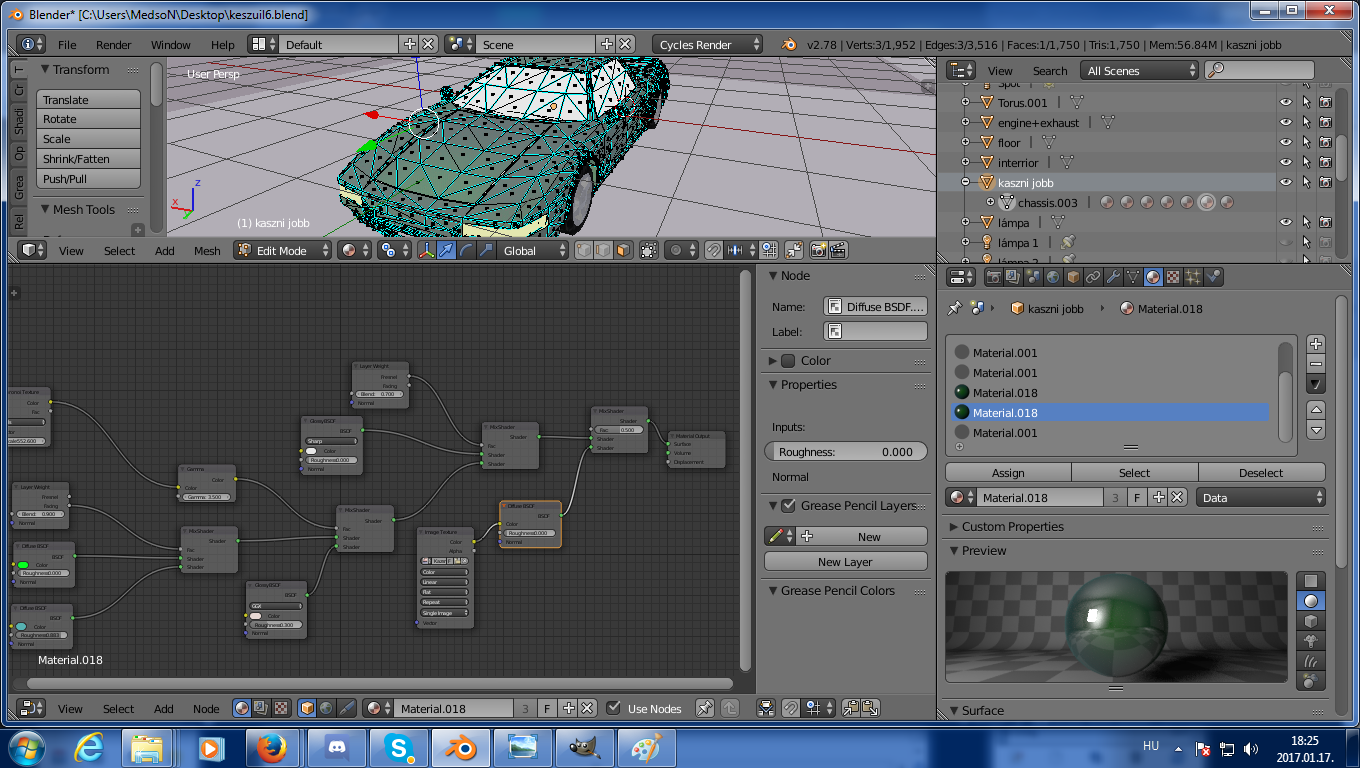Open the Help menu

click(223, 44)
